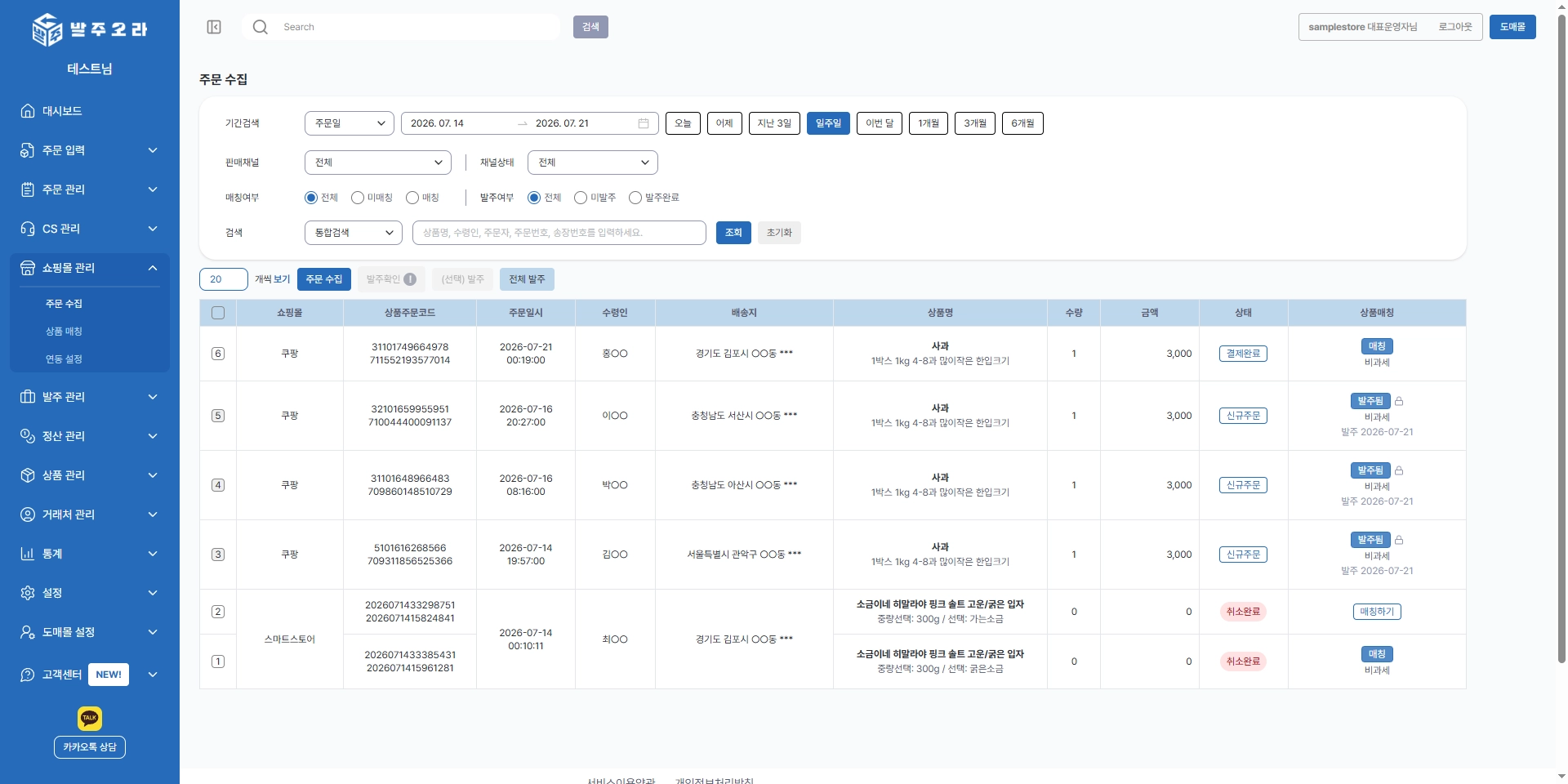Open the 채널상태 dropdown
This screenshot has height=784, width=1568.
click(593, 163)
